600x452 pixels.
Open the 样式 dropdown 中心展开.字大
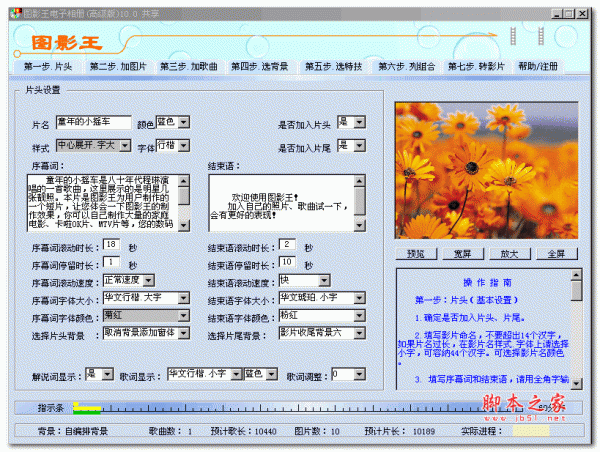[x=125, y=145]
